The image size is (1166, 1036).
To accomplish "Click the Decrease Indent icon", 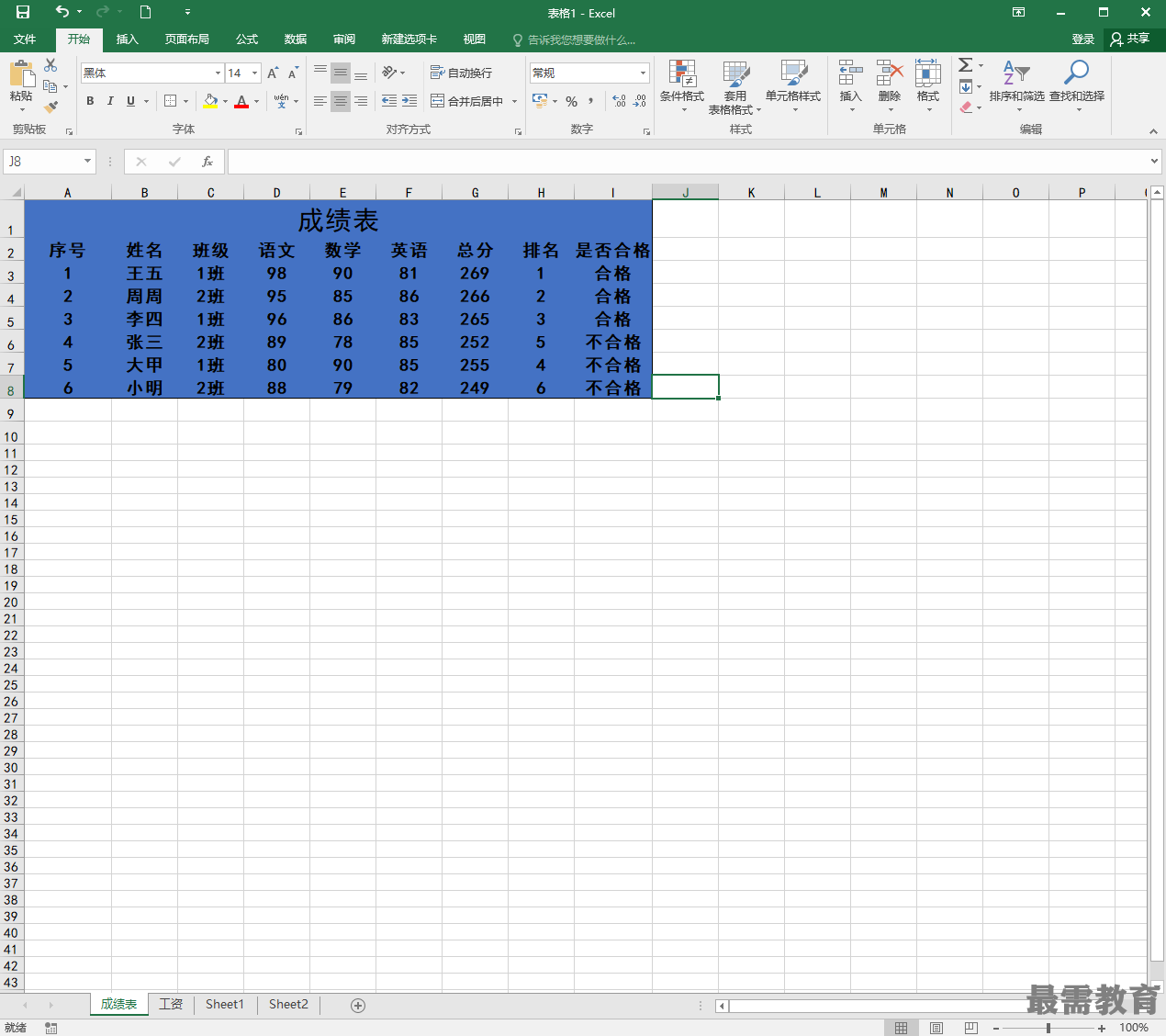I will pos(389,101).
